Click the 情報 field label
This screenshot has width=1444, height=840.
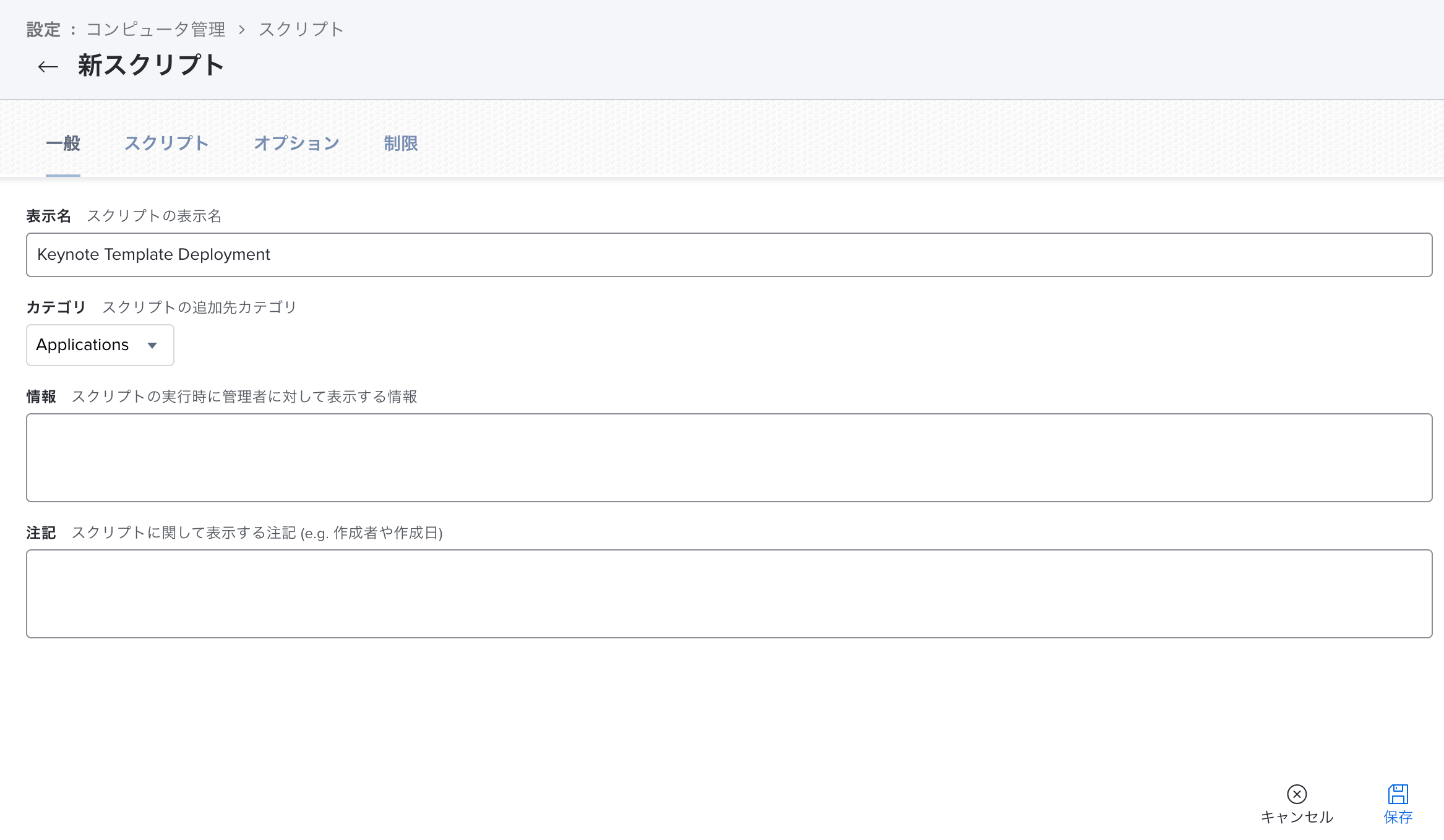(41, 396)
